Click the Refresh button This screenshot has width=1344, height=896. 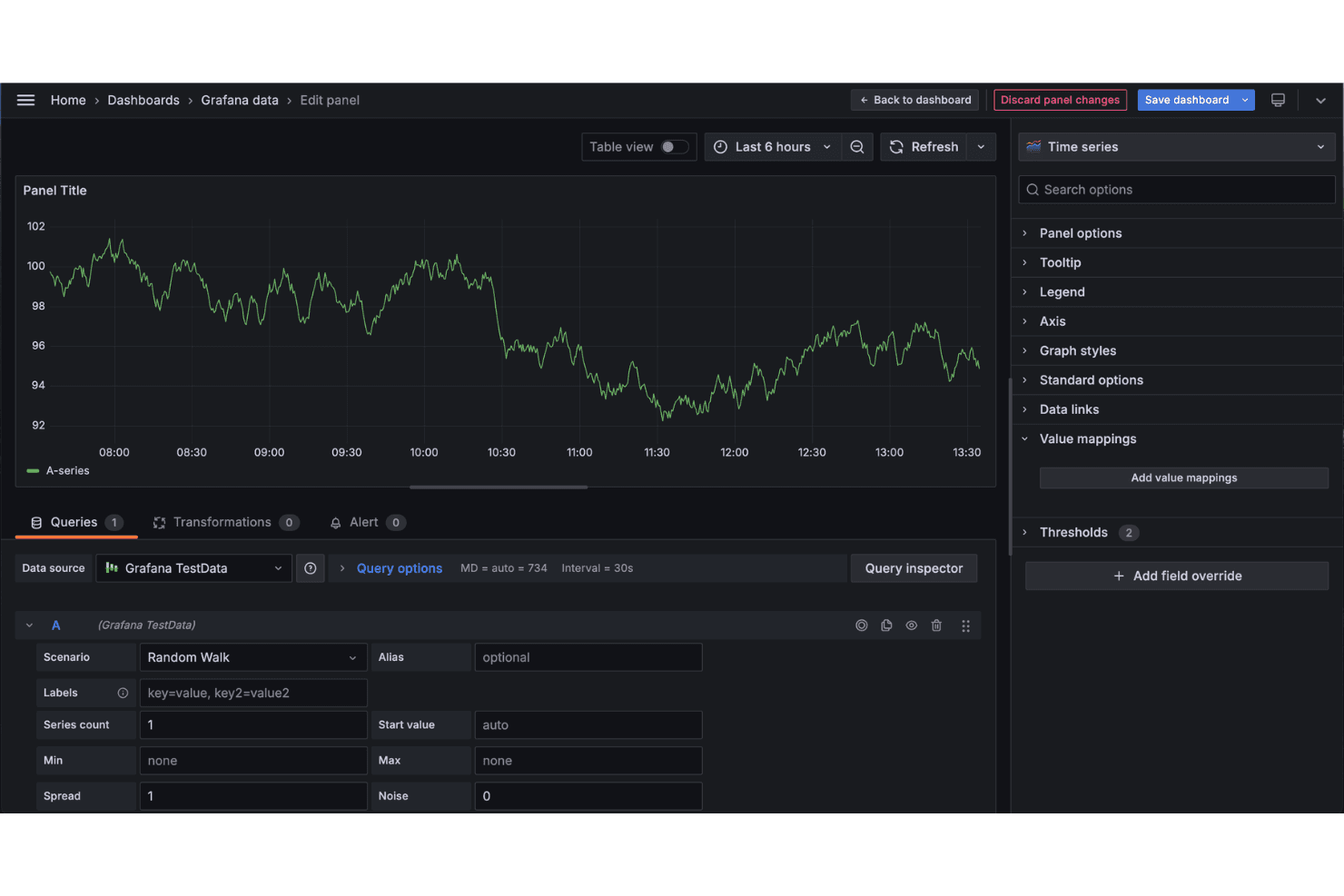point(924,147)
